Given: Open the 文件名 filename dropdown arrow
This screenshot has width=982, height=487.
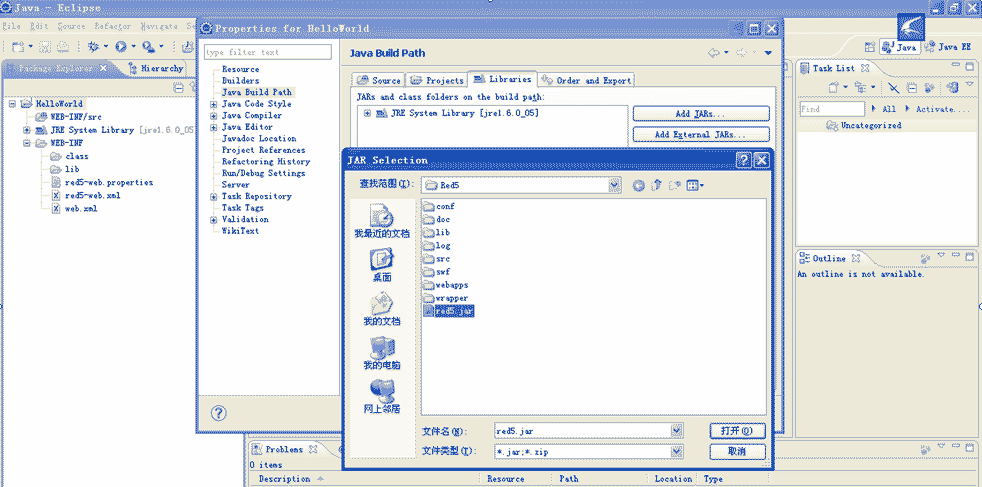Looking at the screenshot, I should click(x=676, y=431).
